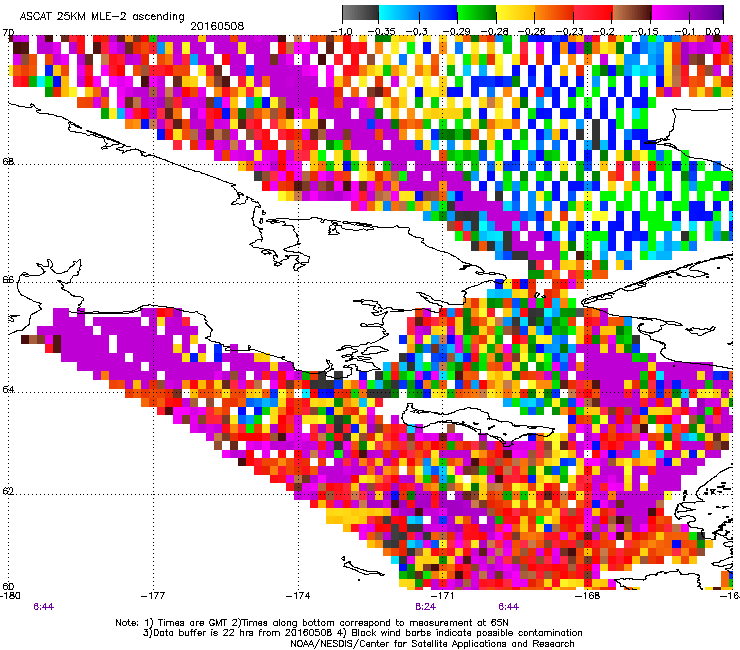This screenshot has height=650, width=740.
Task: Click the gray segment of the color bar
Action: coord(361,13)
